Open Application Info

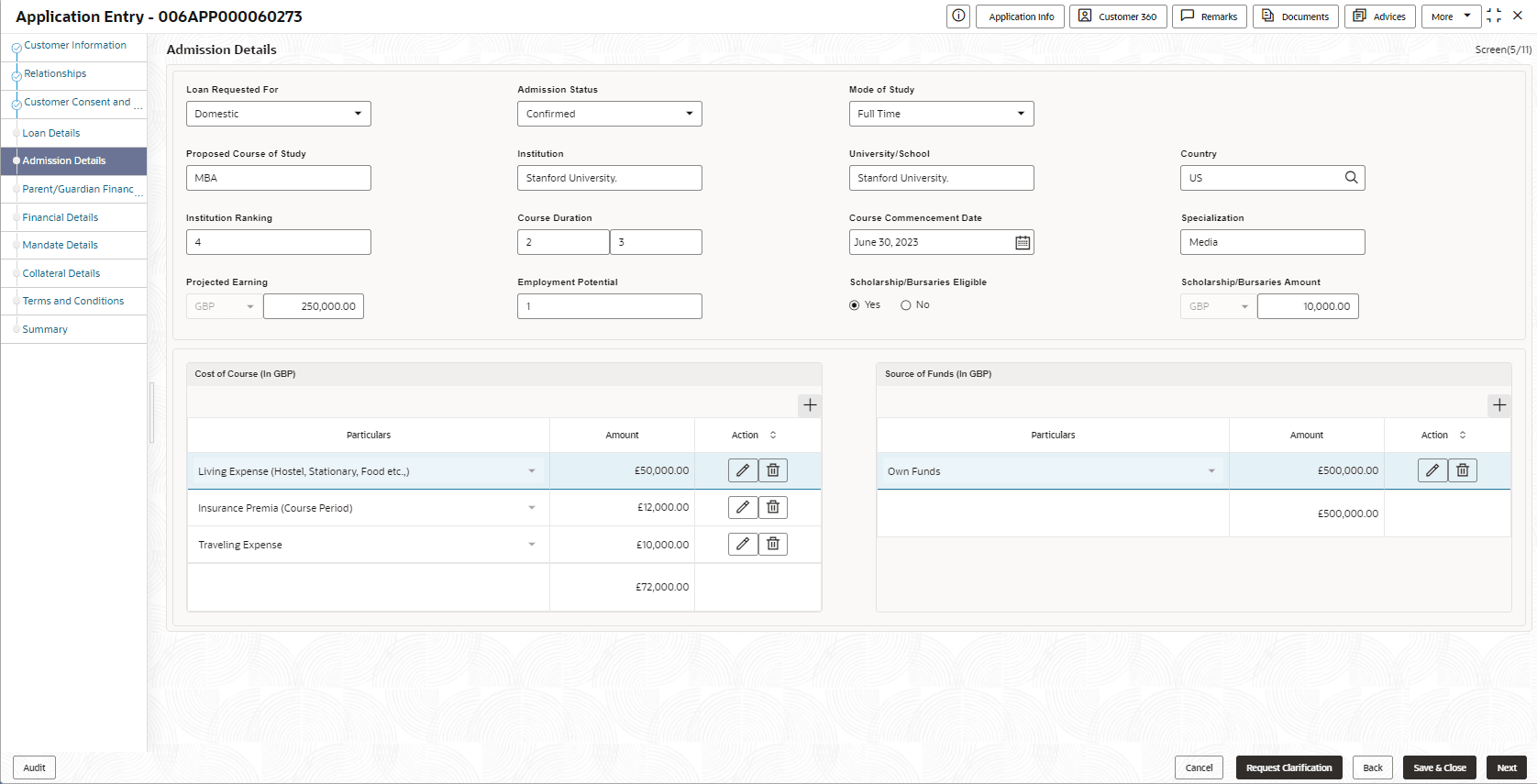(1021, 17)
